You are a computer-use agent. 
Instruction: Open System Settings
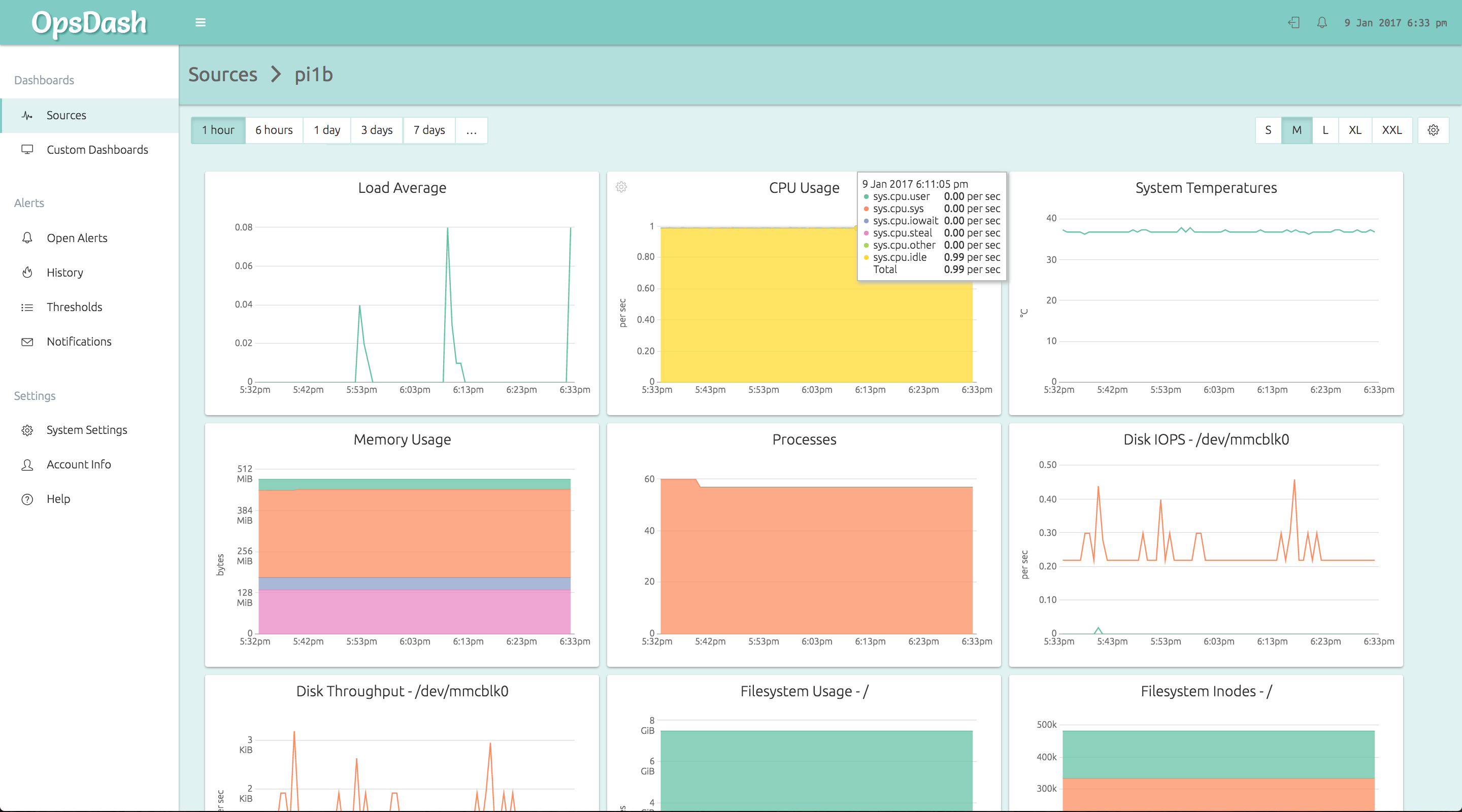pyautogui.click(x=90, y=430)
